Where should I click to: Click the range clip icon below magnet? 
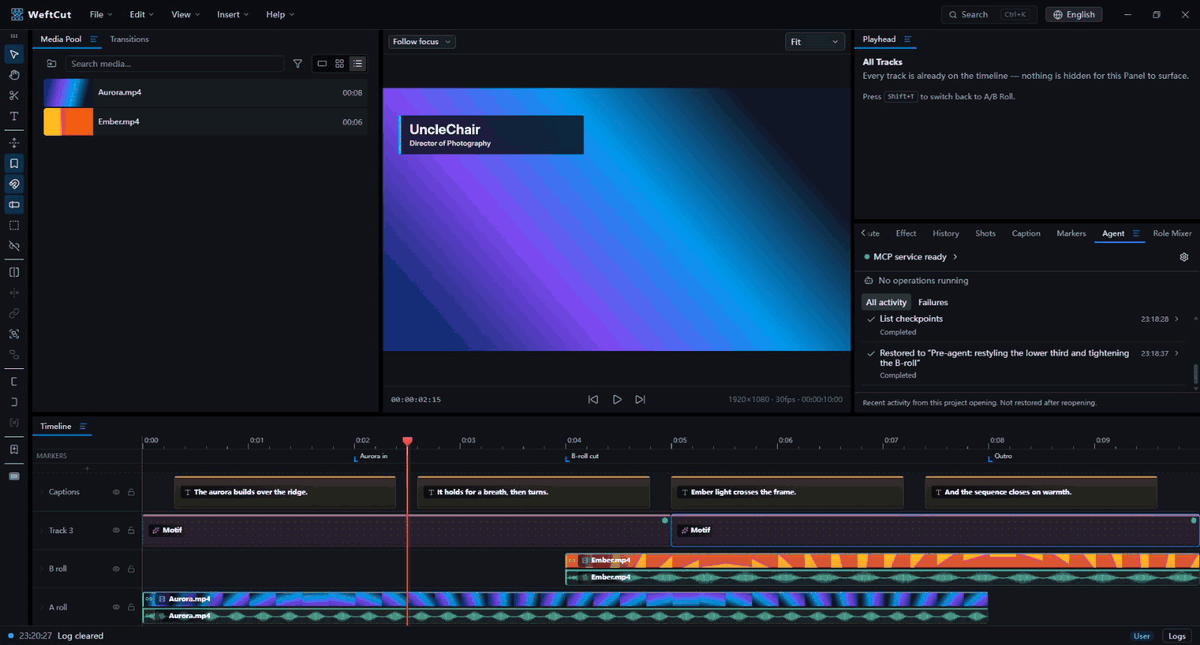click(14, 204)
